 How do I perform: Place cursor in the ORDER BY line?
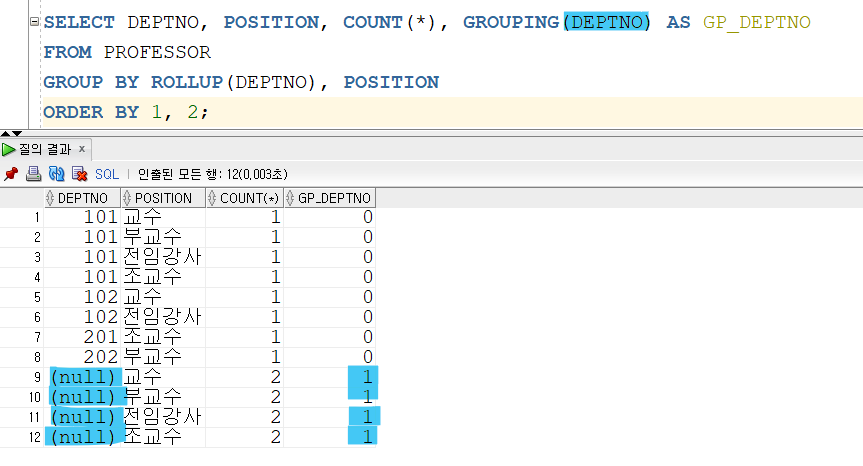pyautogui.click(x=451, y=112)
